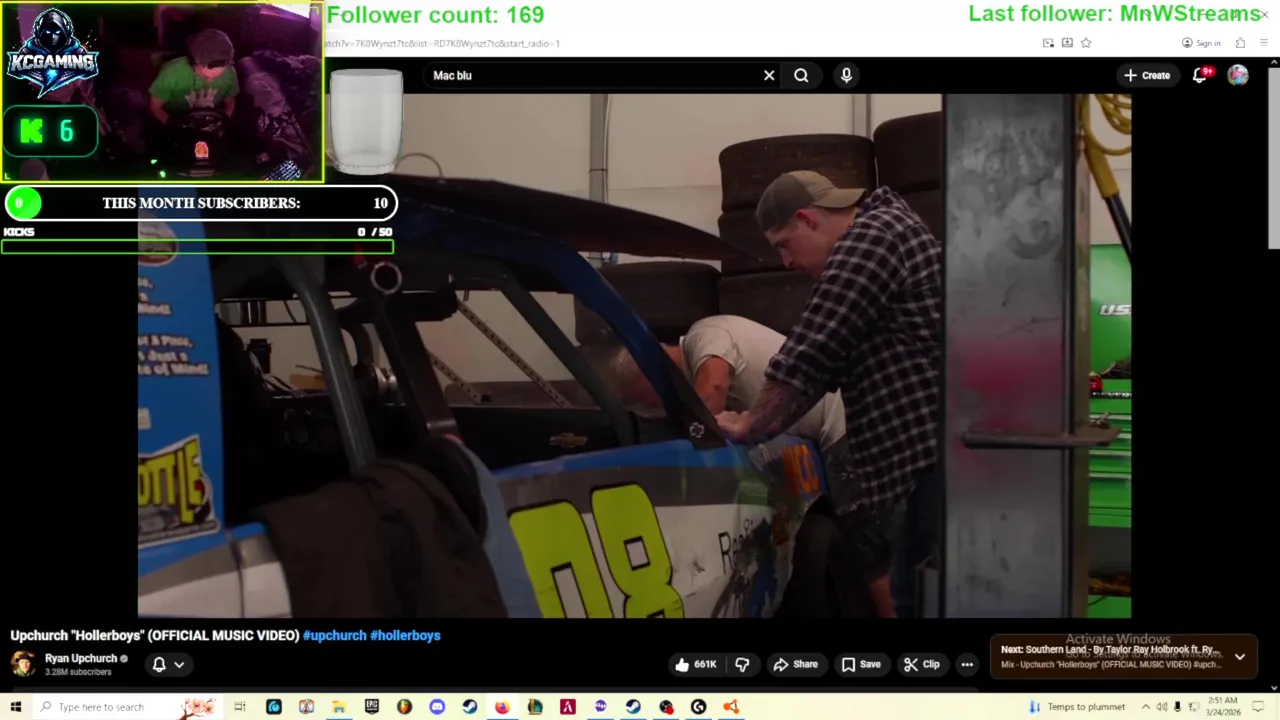
Task: Follow the #upchurch hashtag link
Action: click(x=334, y=635)
